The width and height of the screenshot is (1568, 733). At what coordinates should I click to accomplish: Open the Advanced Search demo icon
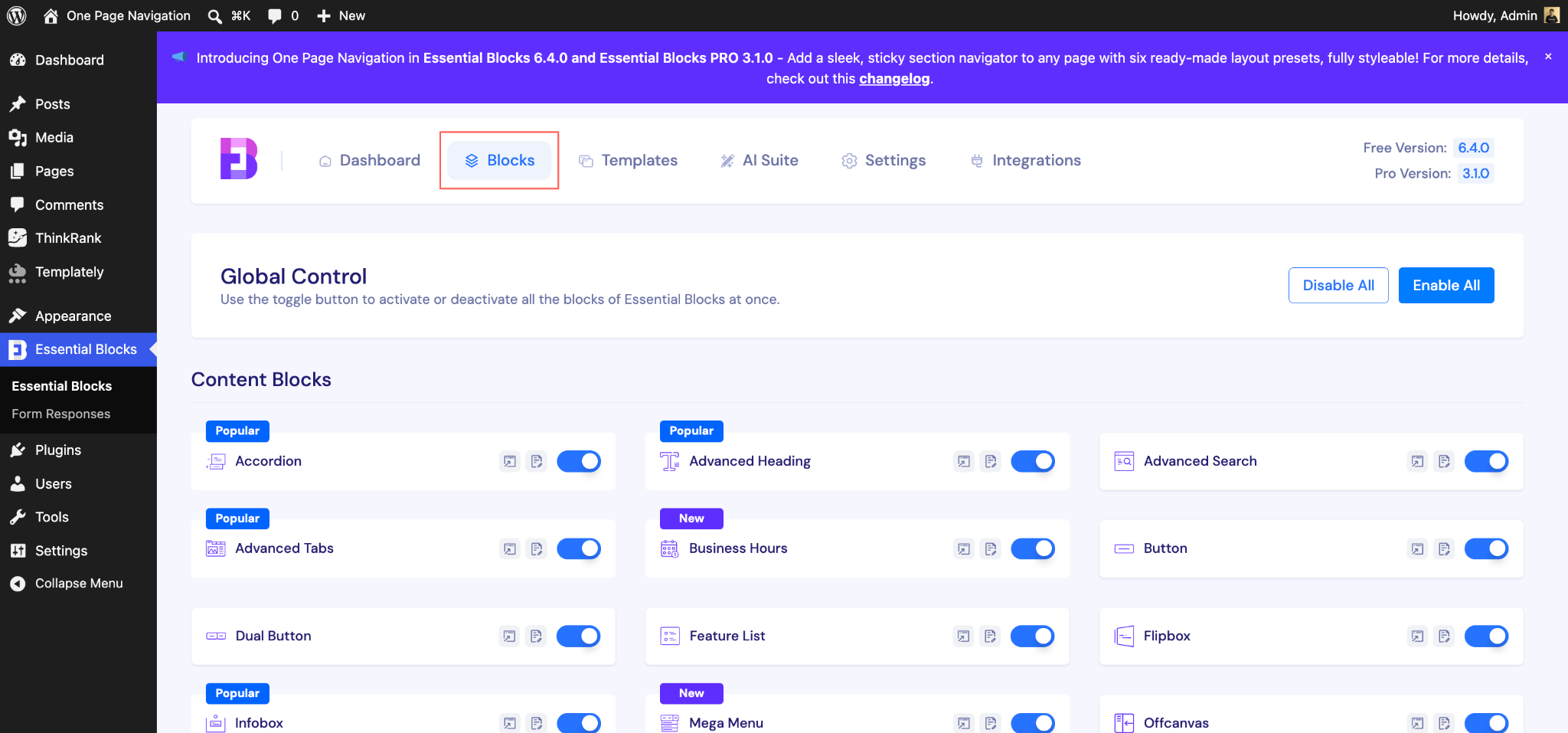(1418, 461)
